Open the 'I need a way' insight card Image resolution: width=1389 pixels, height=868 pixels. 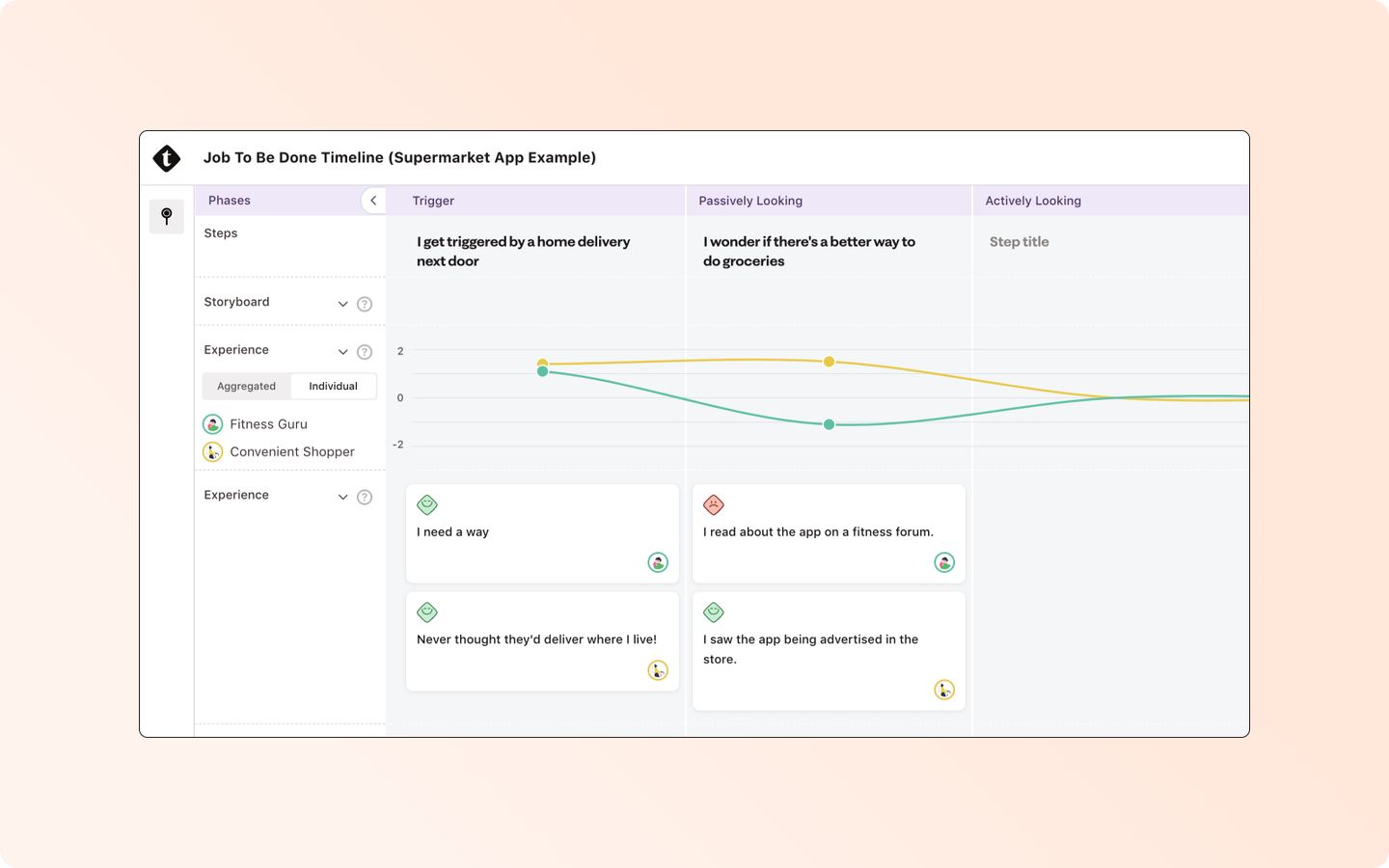tap(542, 533)
